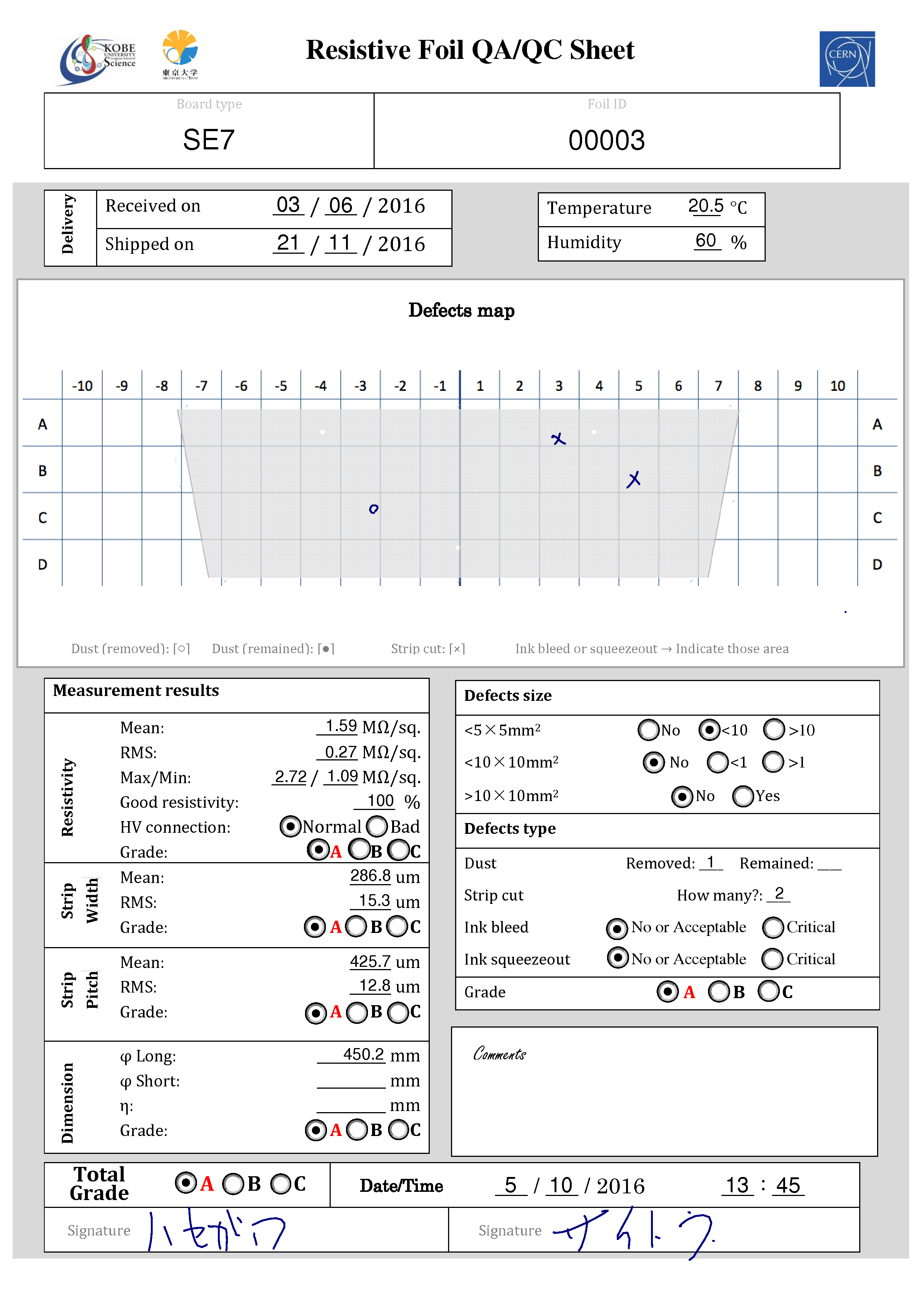Click the Defects map title
This screenshot has height=1307, width=924.
point(461,311)
